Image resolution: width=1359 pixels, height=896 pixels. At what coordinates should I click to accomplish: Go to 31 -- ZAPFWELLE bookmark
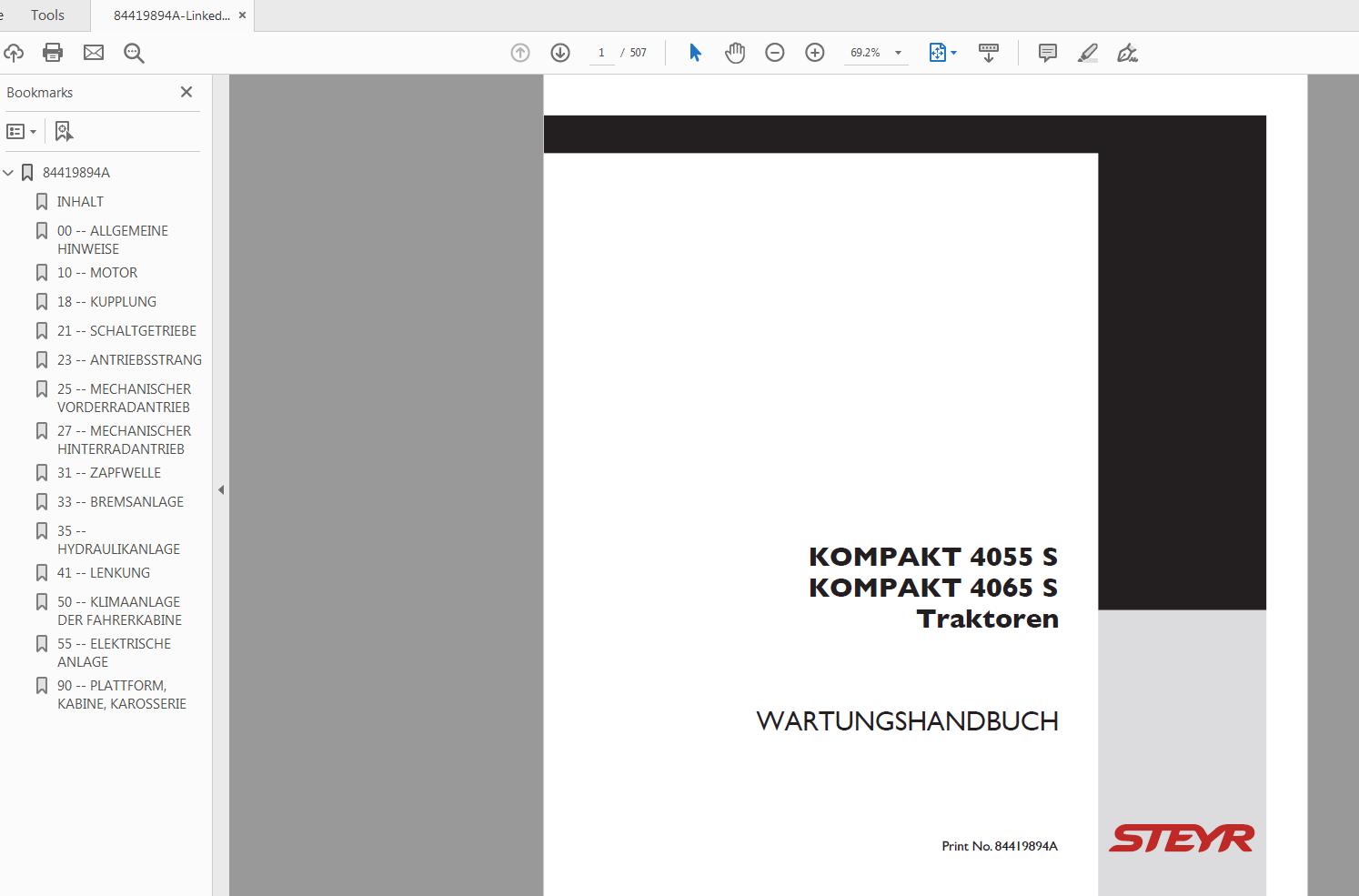pyautogui.click(x=109, y=473)
